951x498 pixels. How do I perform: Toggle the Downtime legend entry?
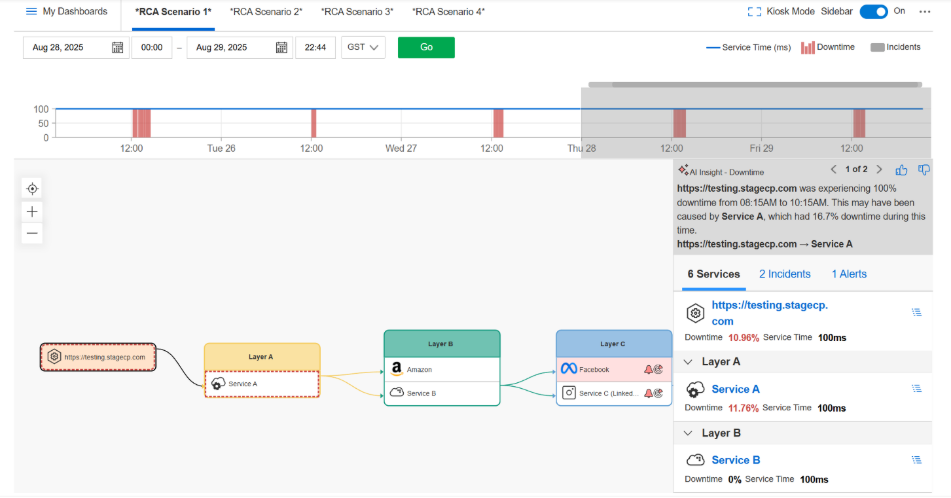[828, 47]
